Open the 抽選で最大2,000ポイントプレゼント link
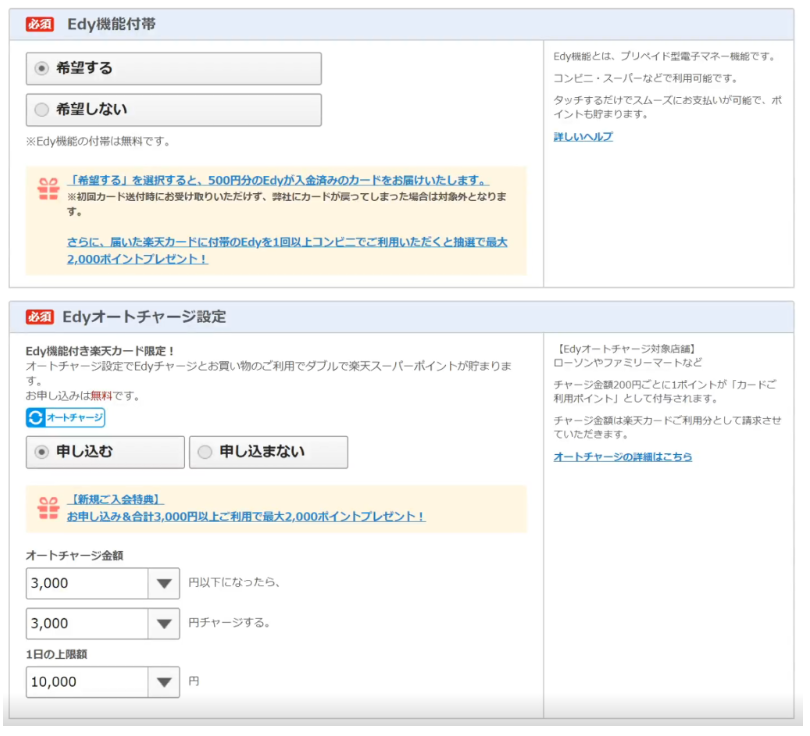The image size is (810, 736). (x=287, y=250)
